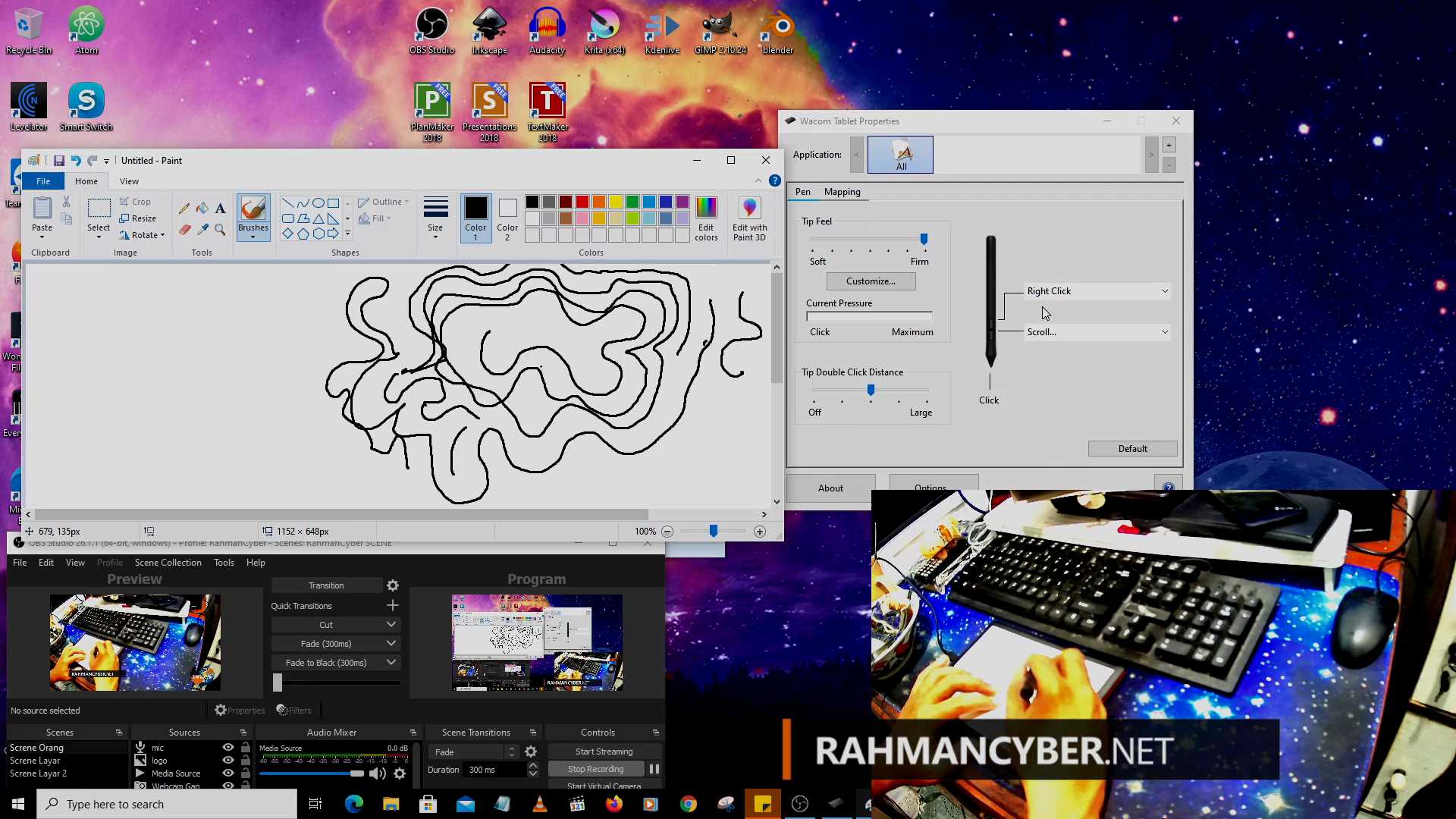Expand Fade to Black (300ms) dropdown
1456x819 pixels.
[391, 663]
